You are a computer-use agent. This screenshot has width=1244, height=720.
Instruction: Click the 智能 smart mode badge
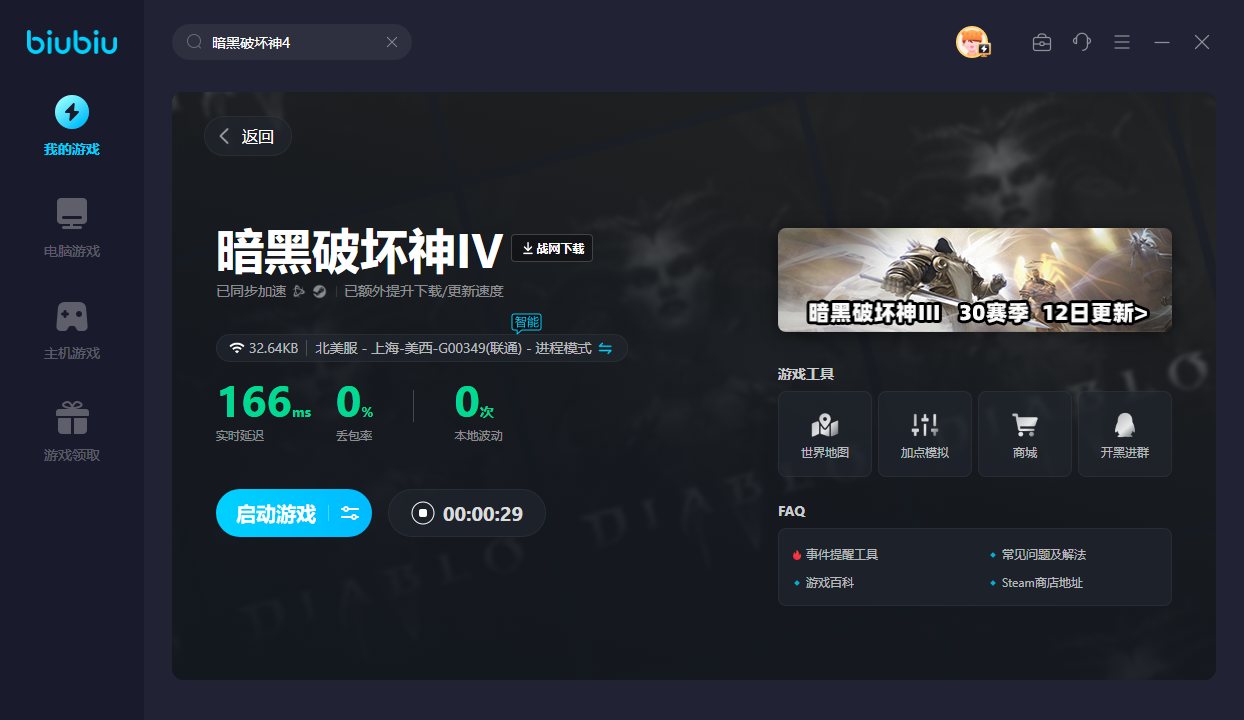tap(526, 322)
